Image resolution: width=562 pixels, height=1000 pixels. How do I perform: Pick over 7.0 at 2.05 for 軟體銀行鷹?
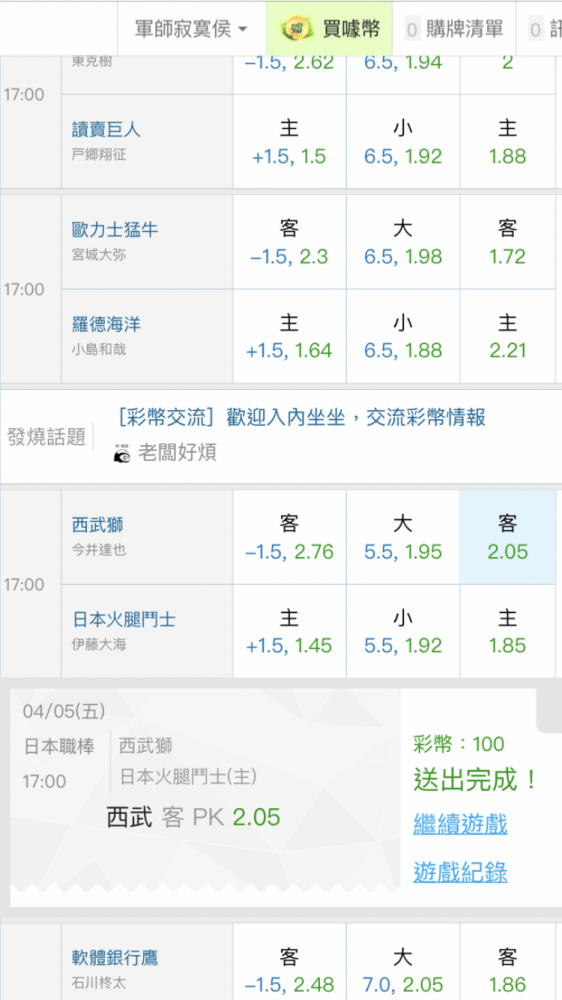point(403,969)
